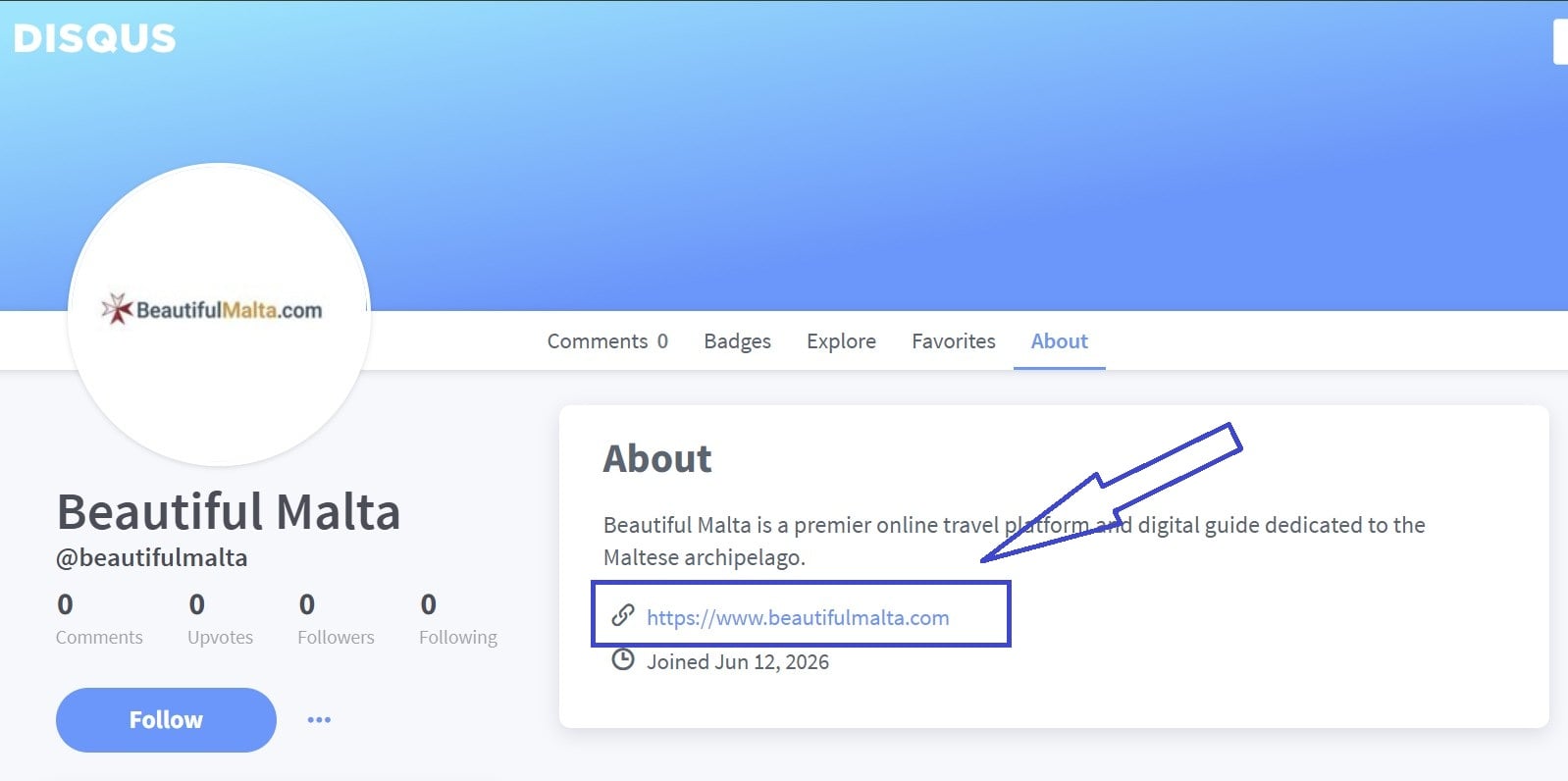Open the Disqus logo home link
This screenshot has width=1568, height=781.
[x=95, y=38]
